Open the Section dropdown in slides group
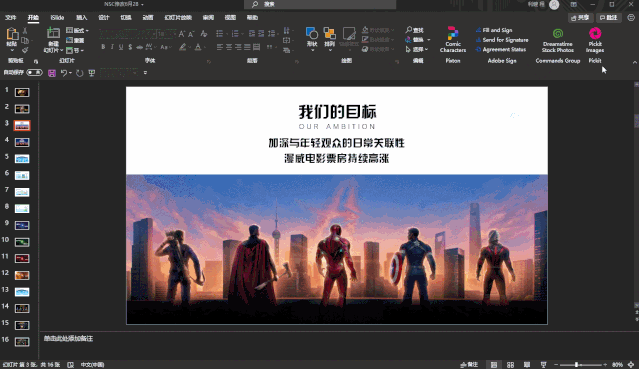 (x=75, y=50)
